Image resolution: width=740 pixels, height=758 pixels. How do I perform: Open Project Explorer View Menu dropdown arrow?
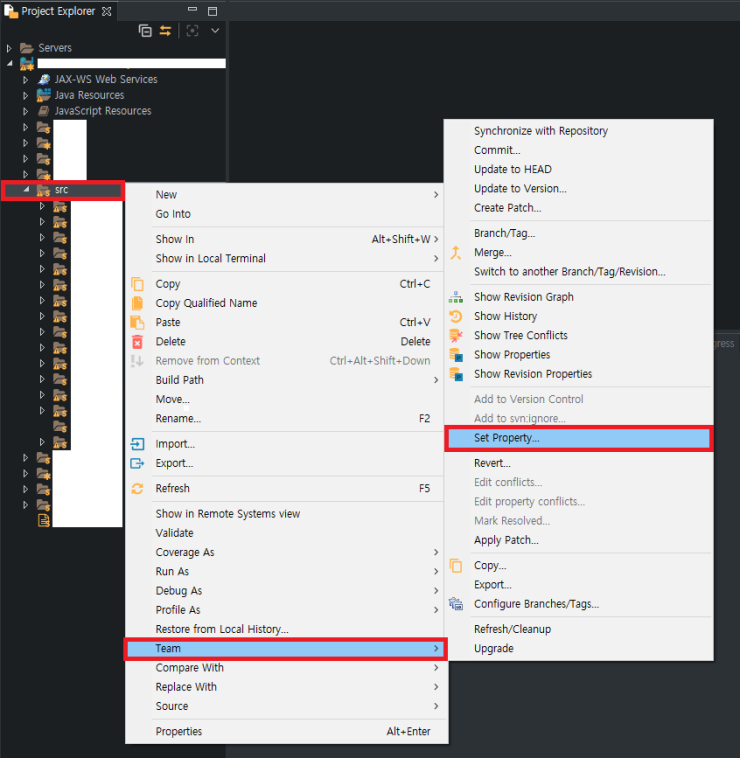pos(215,31)
